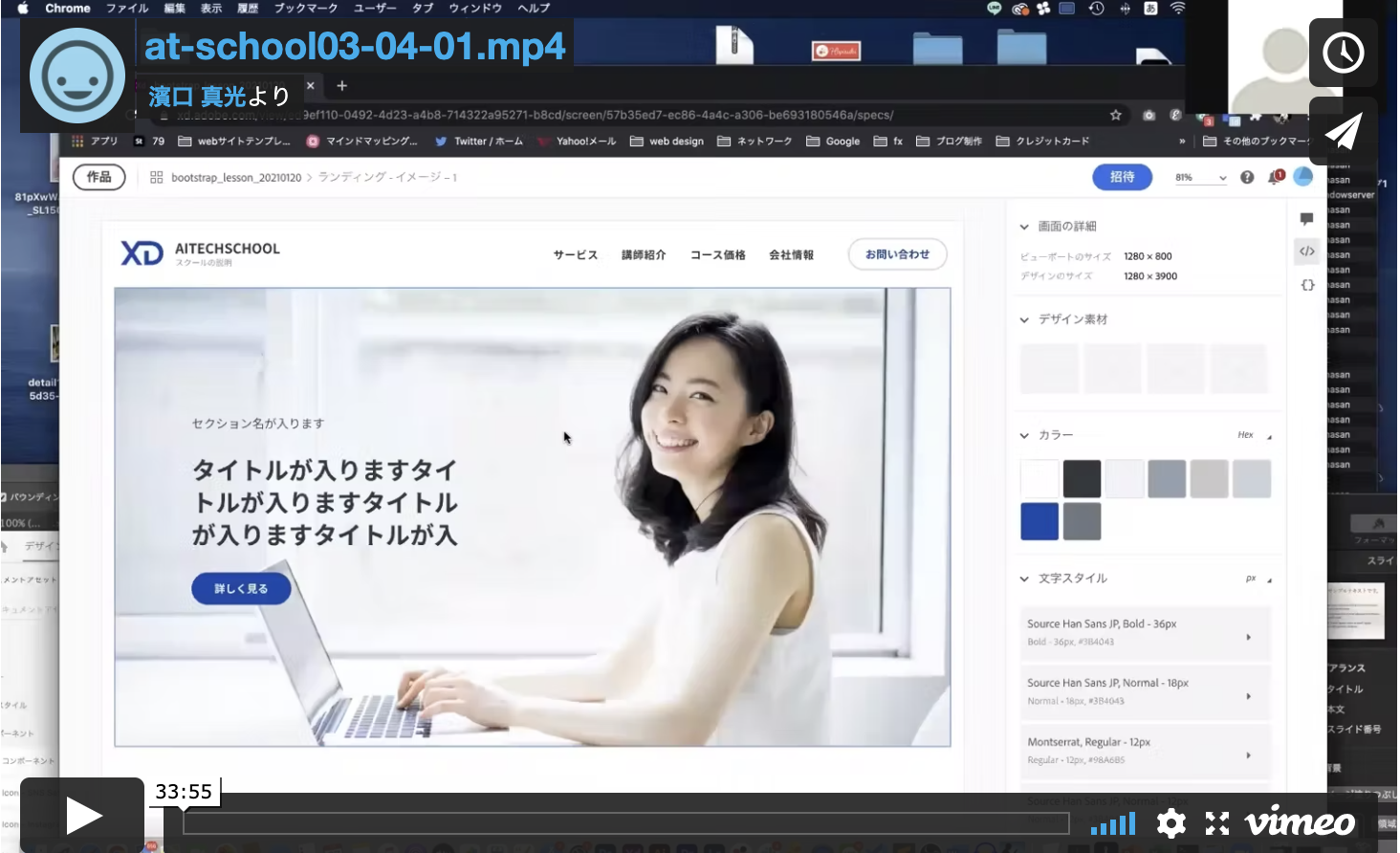
Task: Click the 詳しく見る button
Action: 241,589
